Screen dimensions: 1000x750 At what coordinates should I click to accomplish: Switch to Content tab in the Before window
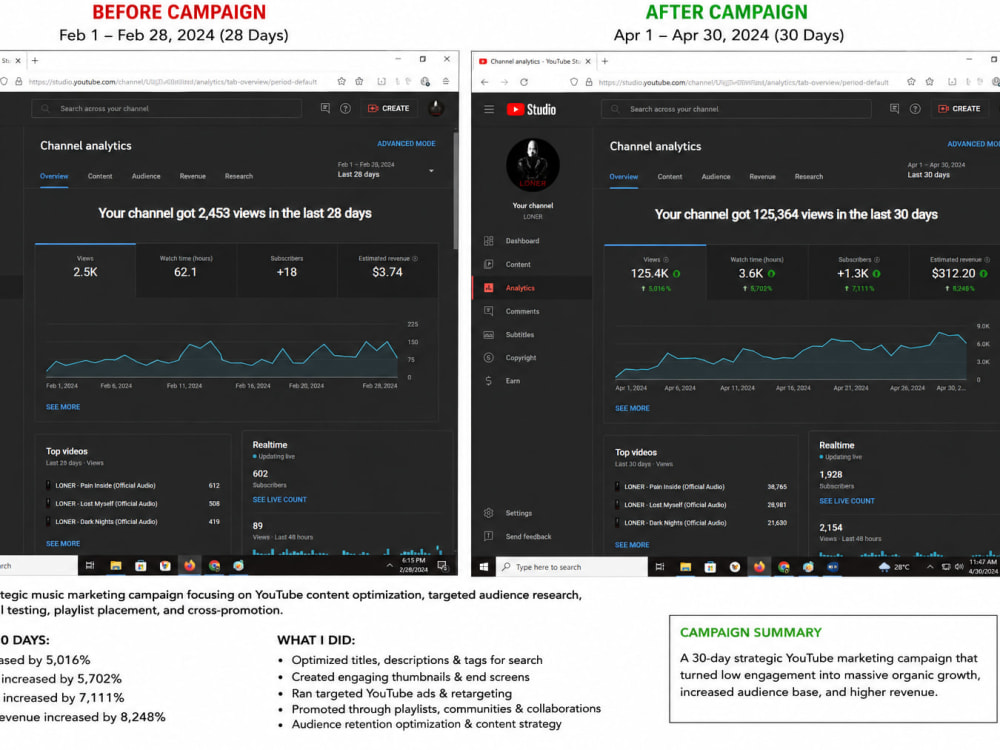(x=100, y=176)
